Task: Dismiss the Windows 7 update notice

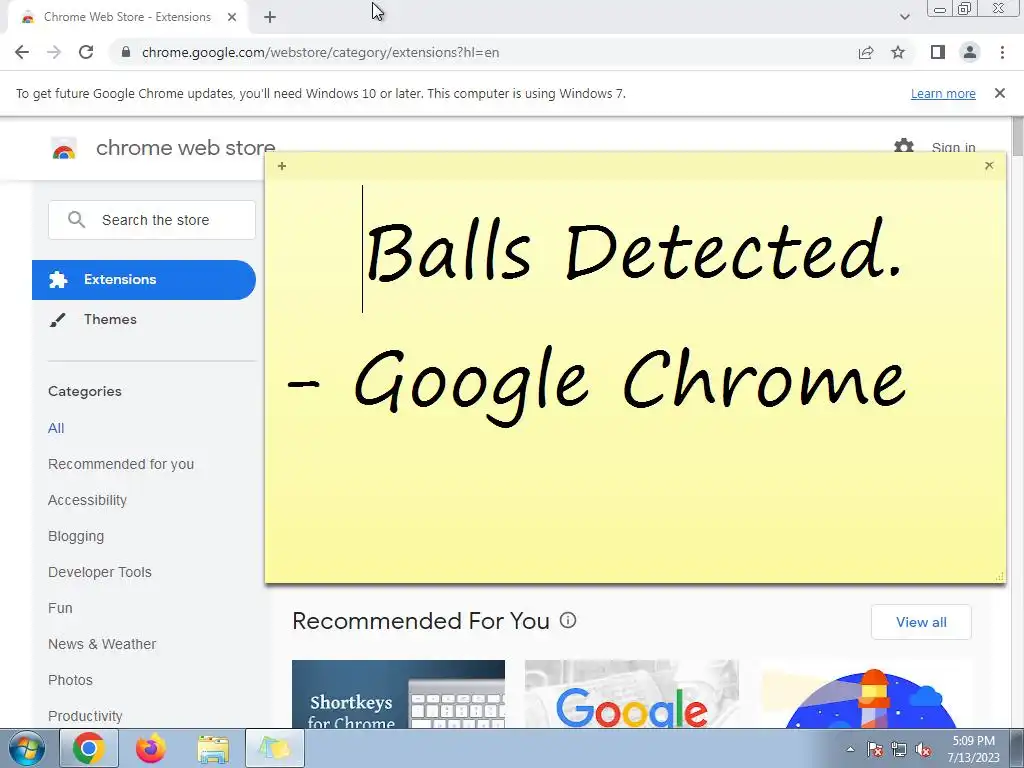Action: pos(1000,93)
